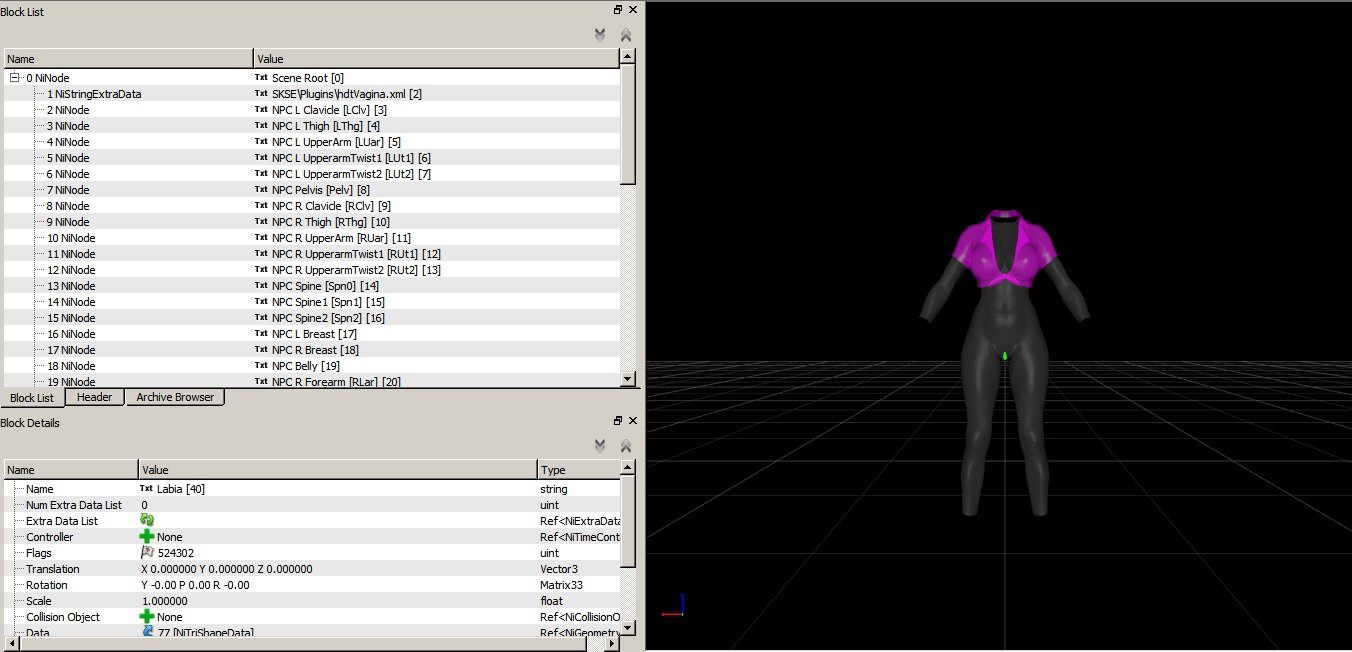The height and width of the screenshot is (652, 1352).
Task: Click value NPC R Clavicle [RClv] [9]
Action: [331, 206]
